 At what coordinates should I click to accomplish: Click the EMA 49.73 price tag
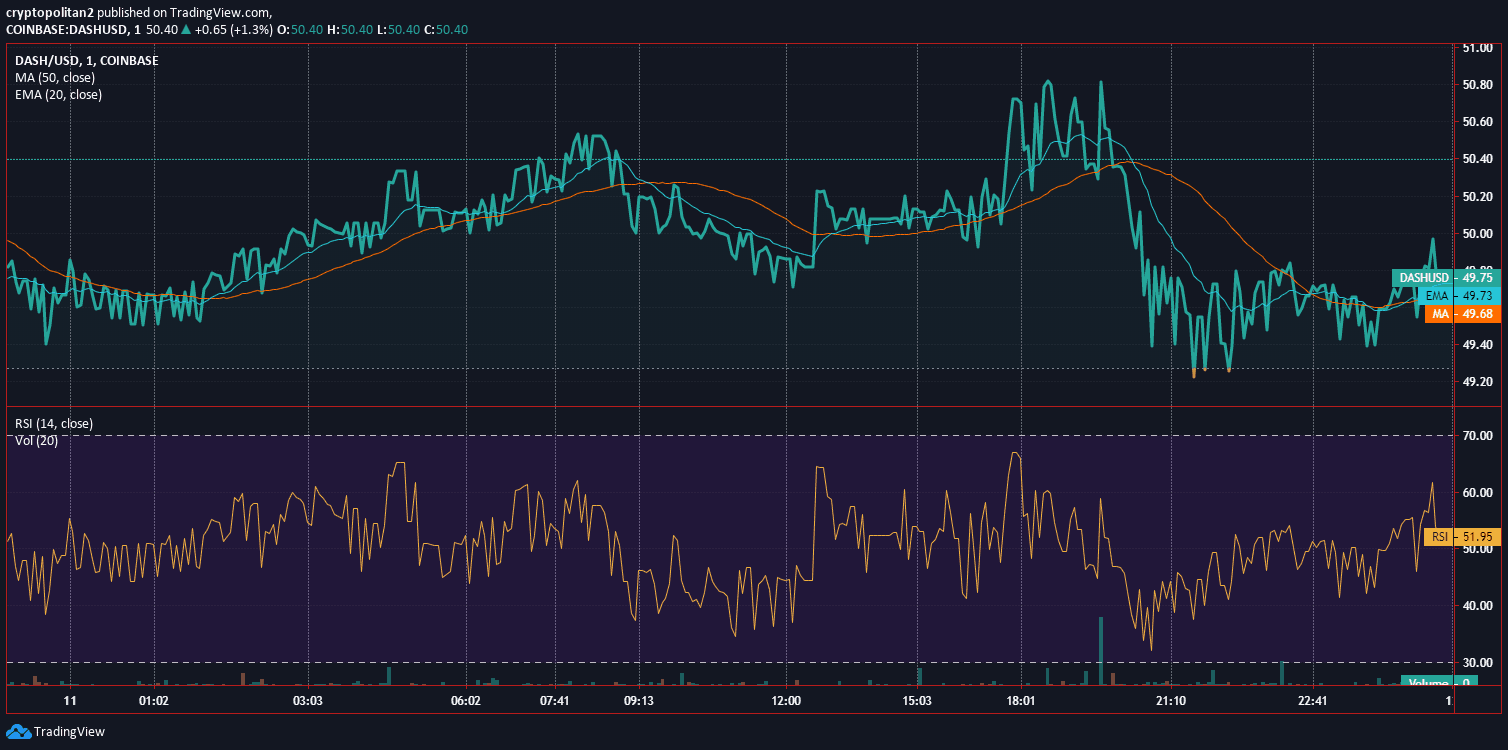[1458, 296]
